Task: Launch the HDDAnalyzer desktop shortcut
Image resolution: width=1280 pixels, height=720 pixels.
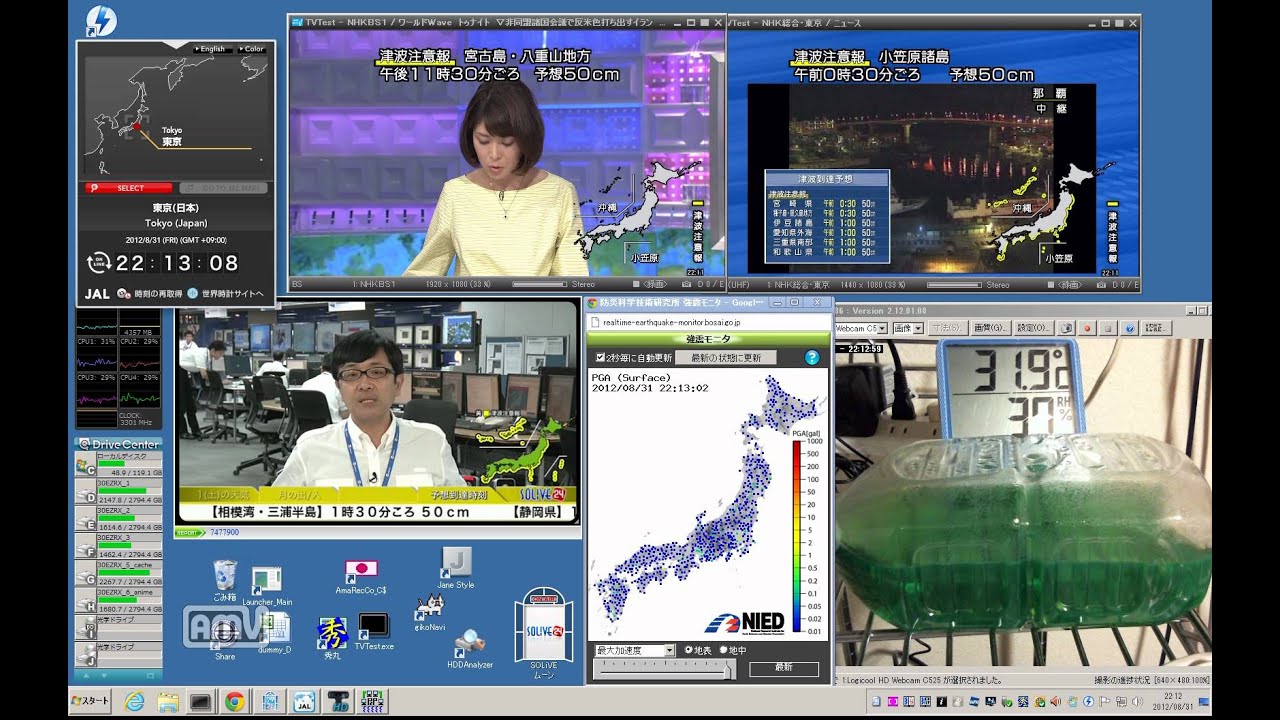Action: 469,650
